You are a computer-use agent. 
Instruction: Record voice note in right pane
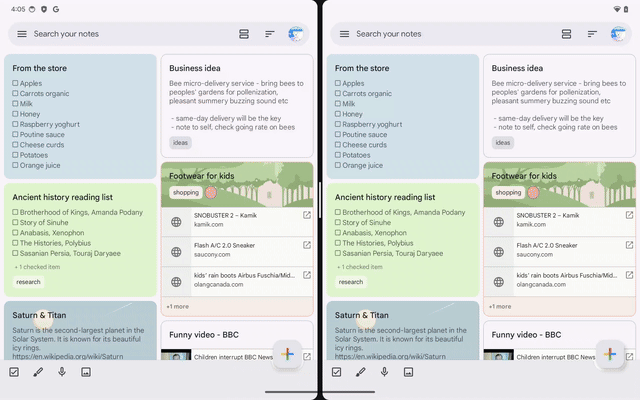coord(384,372)
